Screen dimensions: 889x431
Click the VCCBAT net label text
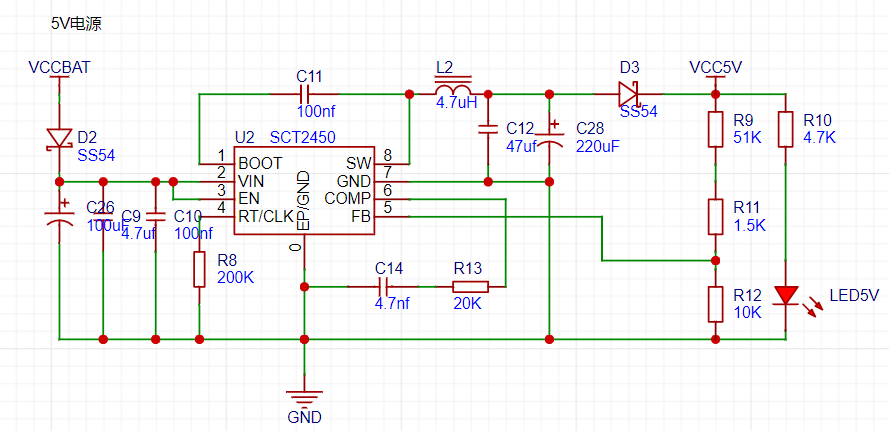coord(60,67)
